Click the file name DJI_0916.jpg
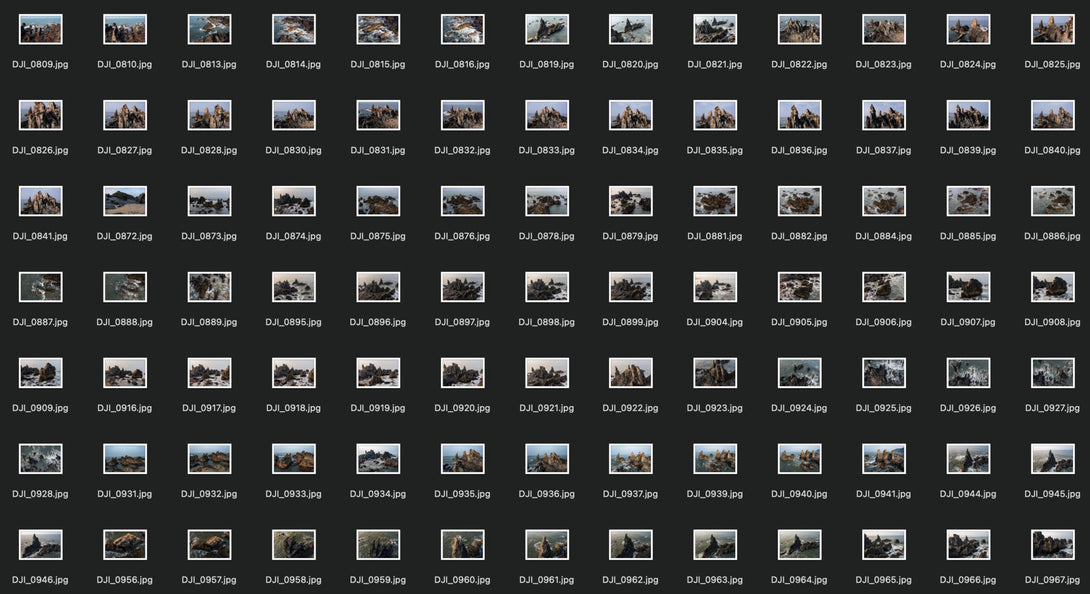The height and width of the screenshot is (594, 1090). click(x=125, y=408)
